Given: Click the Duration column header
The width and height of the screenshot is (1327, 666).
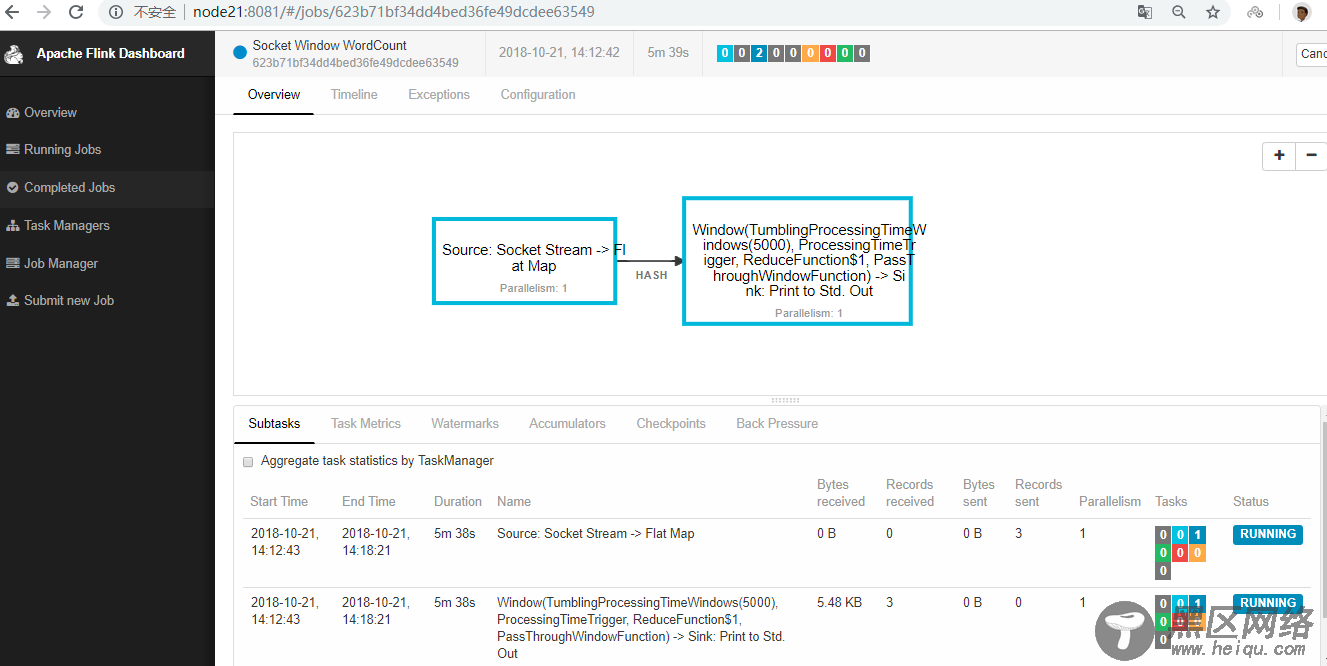Looking at the screenshot, I should [458, 502].
